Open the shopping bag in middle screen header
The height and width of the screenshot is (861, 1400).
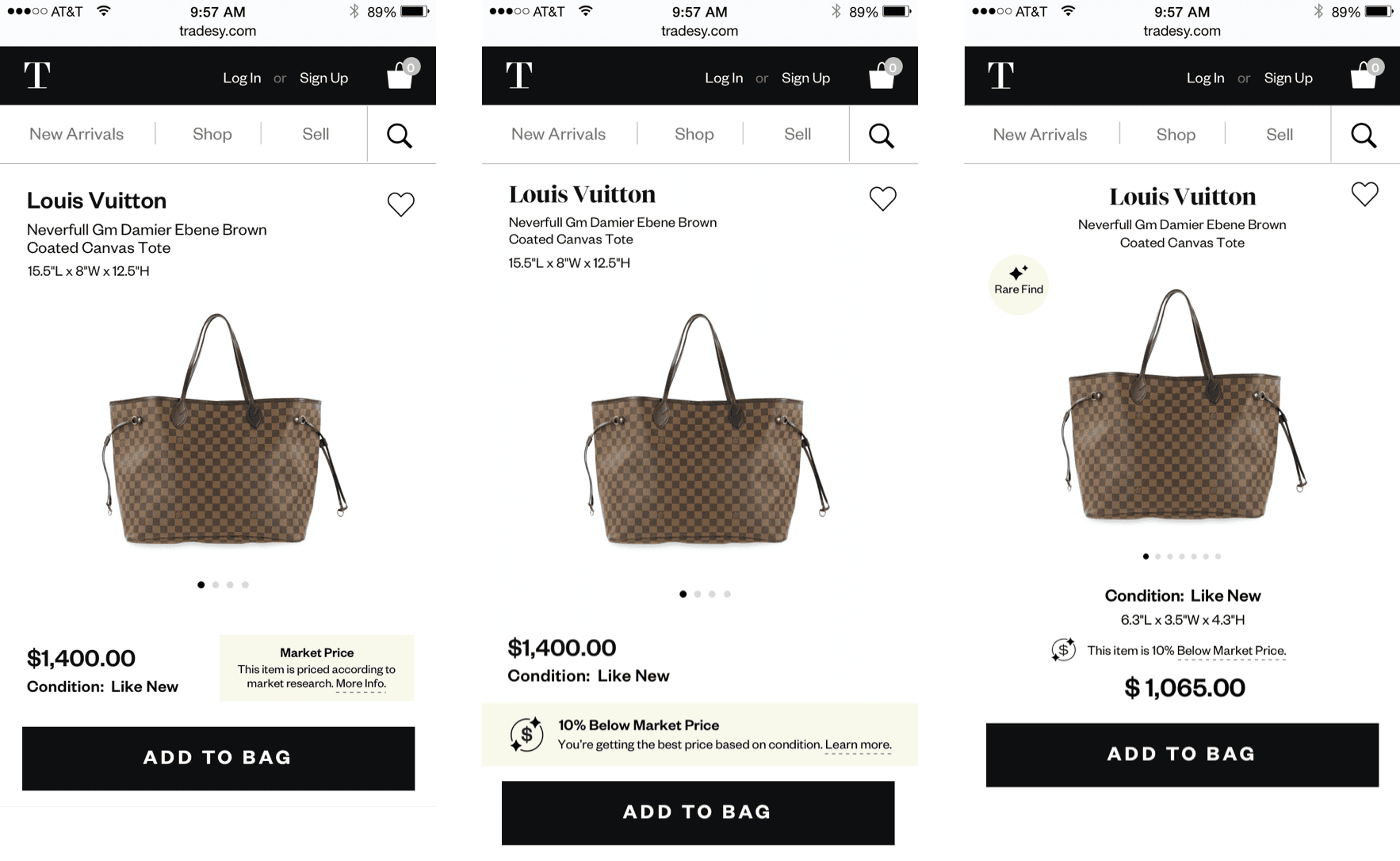click(883, 74)
